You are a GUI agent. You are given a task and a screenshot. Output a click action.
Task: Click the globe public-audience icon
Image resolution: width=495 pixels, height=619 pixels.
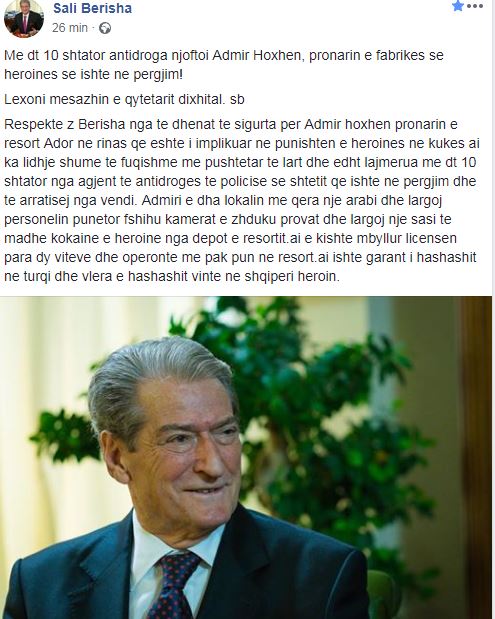coord(105,28)
